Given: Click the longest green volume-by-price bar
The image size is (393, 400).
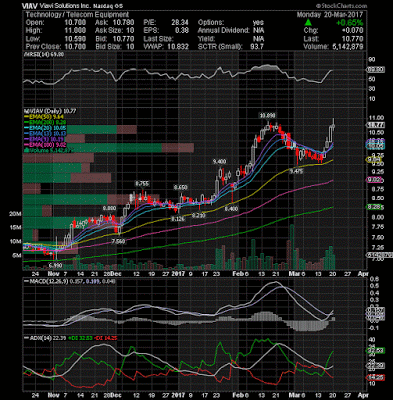Looking at the screenshot, I should click(92, 148).
